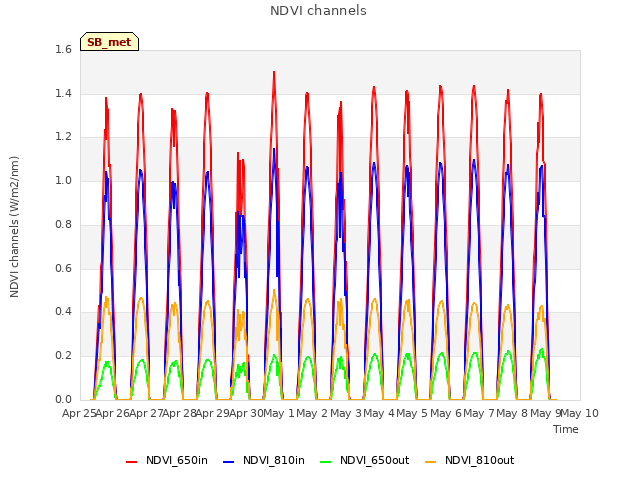The image size is (640, 480).
Task: Click the green NDVI_650out legend swatch
Action: [326, 462]
